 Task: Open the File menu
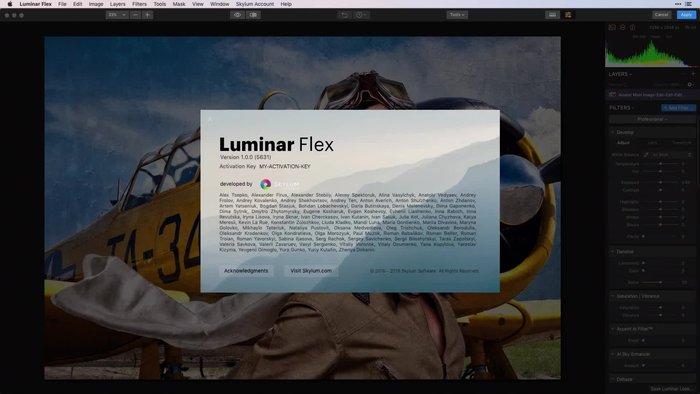(x=62, y=4)
